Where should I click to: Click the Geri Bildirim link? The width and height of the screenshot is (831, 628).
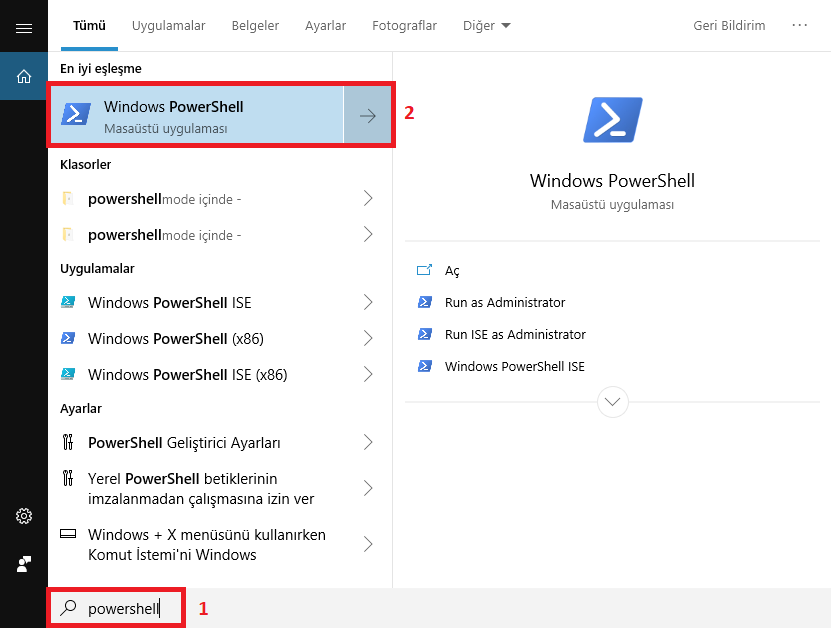tap(729, 26)
